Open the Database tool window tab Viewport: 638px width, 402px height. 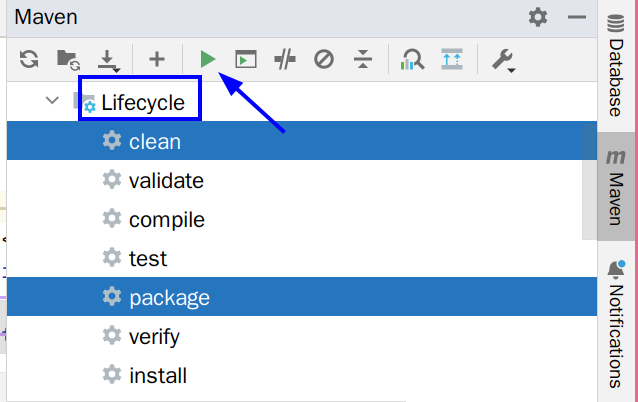(x=616, y=66)
